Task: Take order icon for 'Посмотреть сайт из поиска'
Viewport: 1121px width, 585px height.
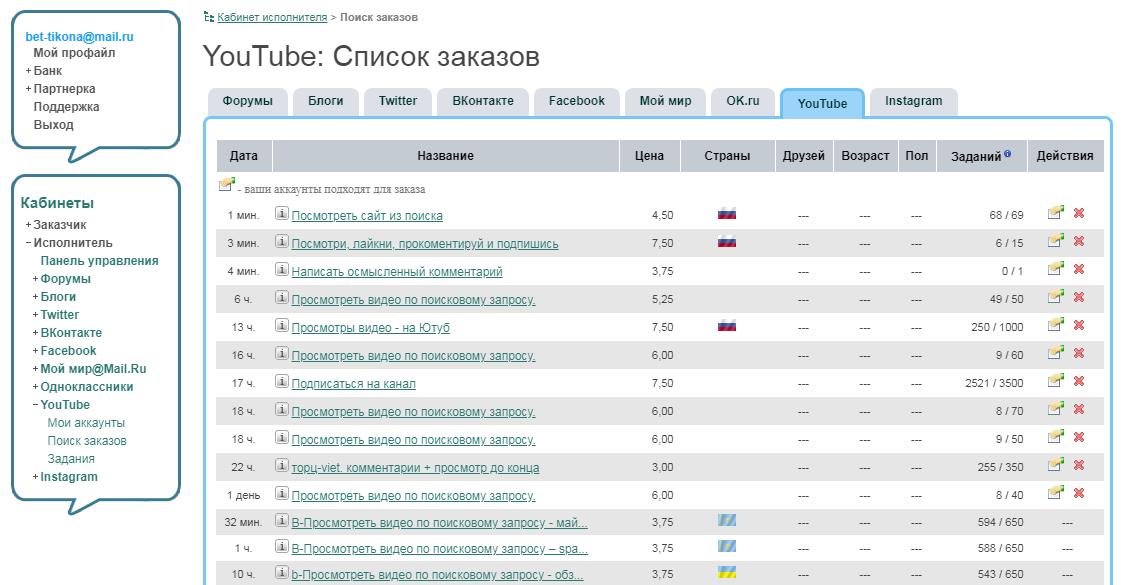Action: [x=1055, y=212]
